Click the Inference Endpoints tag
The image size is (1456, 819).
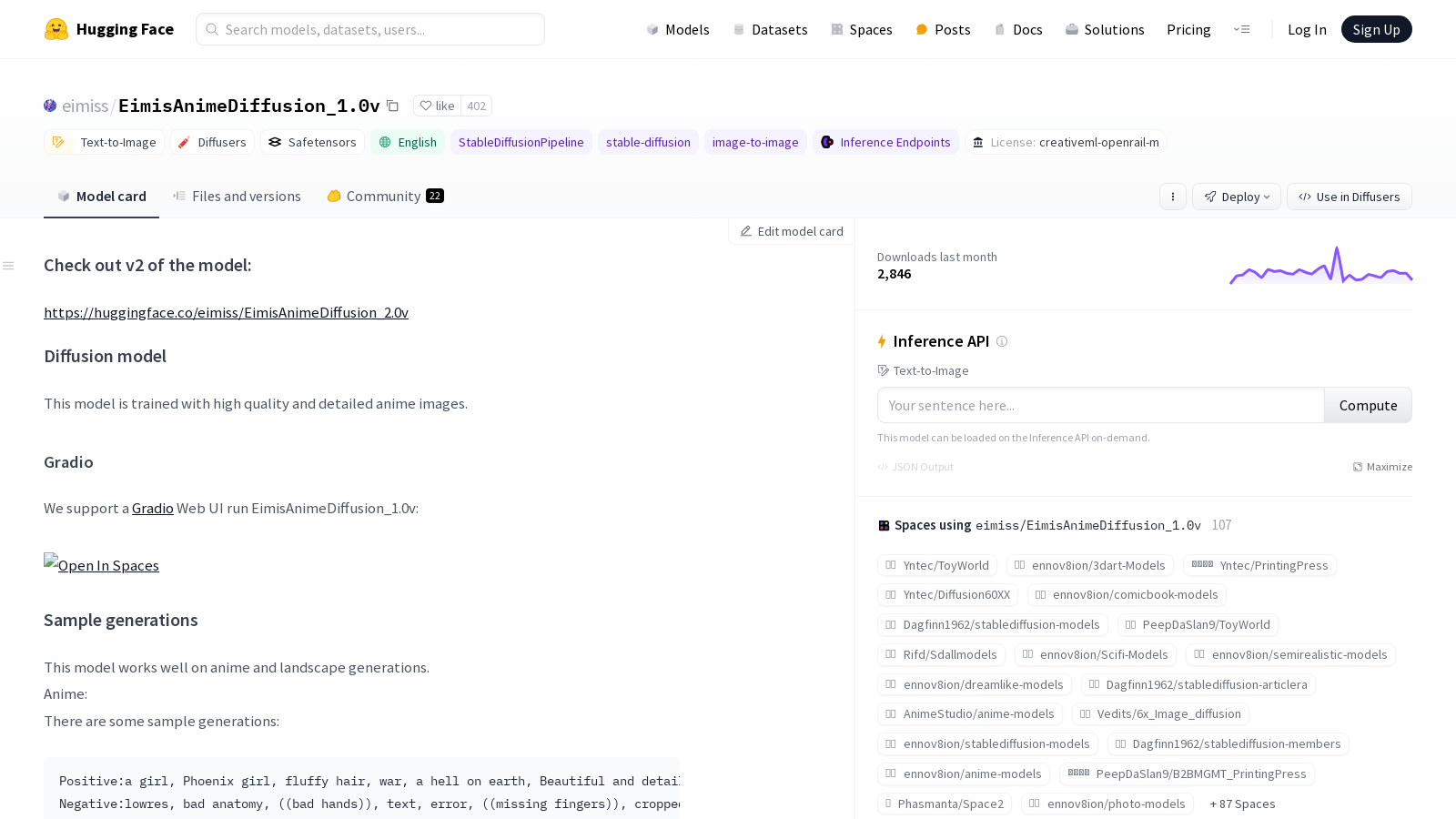click(x=885, y=142)
